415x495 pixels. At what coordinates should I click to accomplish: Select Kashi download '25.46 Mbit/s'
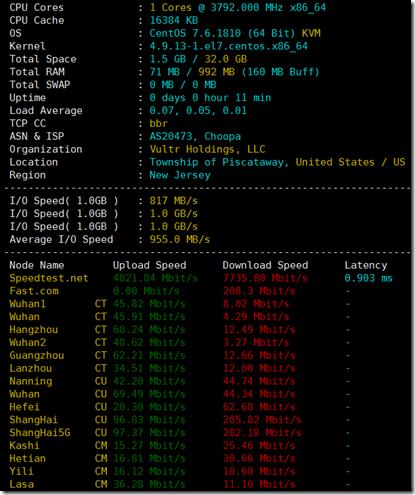click(259, 446)
